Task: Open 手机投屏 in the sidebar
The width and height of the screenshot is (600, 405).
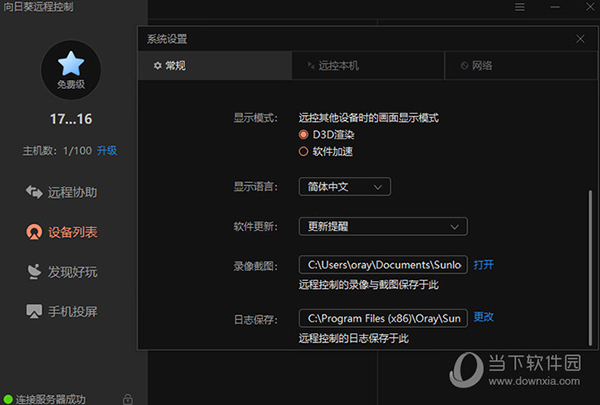Action: pos(62,311)
